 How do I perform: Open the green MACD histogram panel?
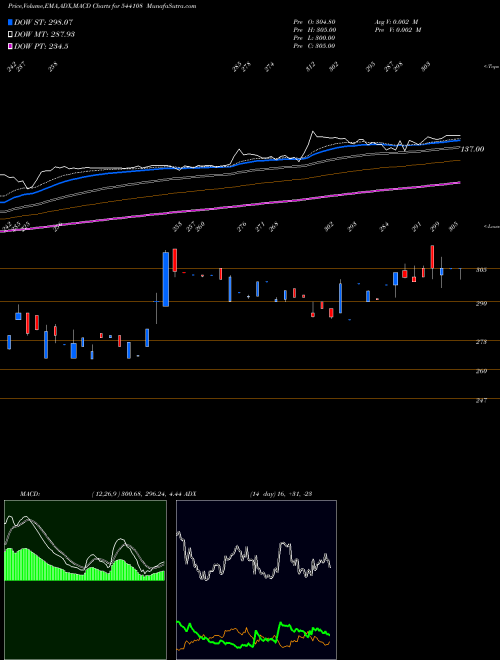[85, 580]
